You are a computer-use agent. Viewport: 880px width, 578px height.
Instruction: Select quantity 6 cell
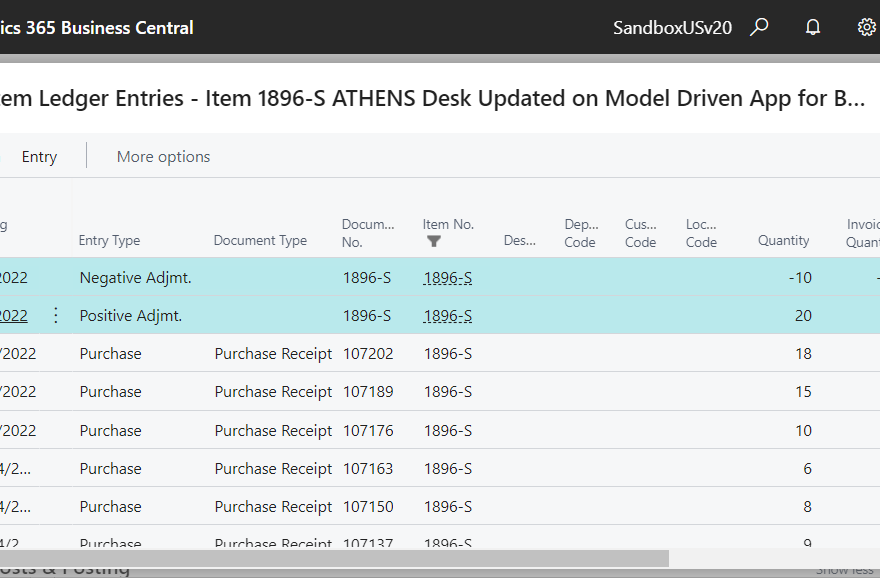click(807, 469)
